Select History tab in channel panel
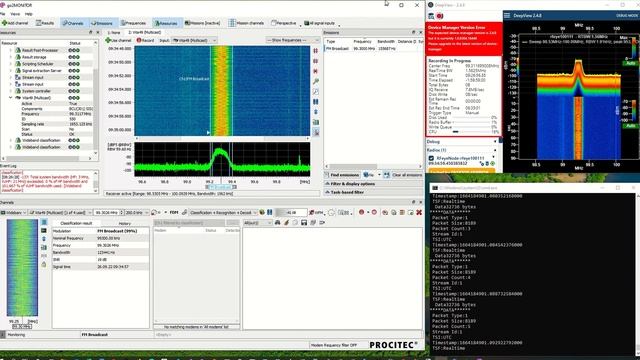640x360 pixels. pyautogui.click(x=124, y=223)
